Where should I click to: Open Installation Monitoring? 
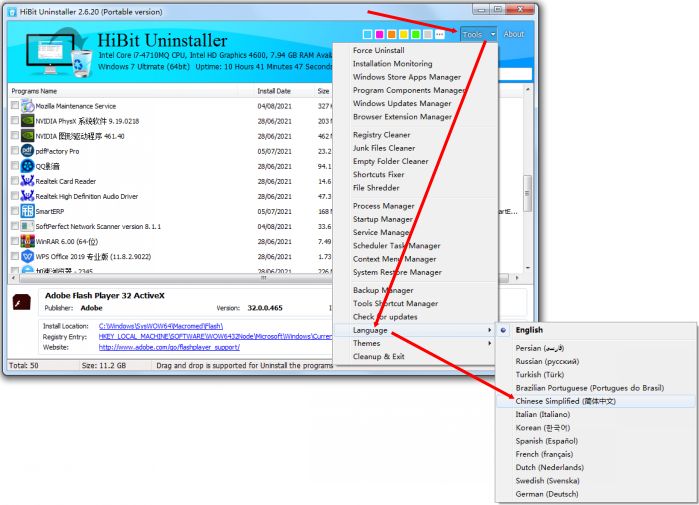click(x=392, y=64)
